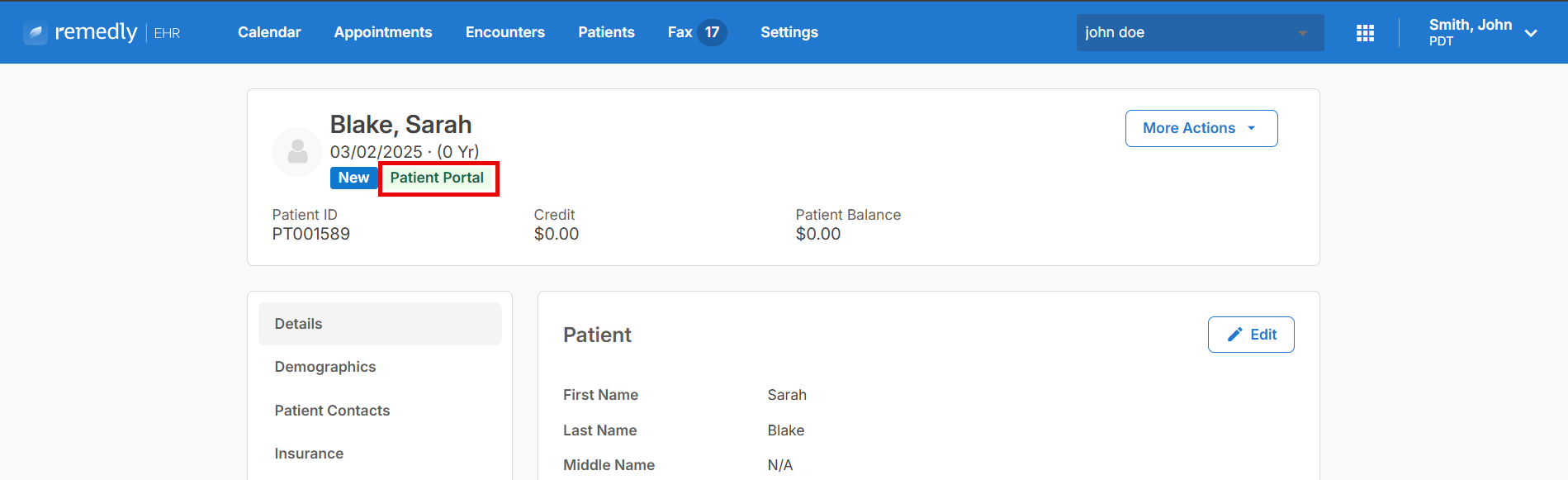Click the remedly leaf logo icon
Image resolution: width=1568 pixels, height=480 pixels.
(x=36, y=33)
